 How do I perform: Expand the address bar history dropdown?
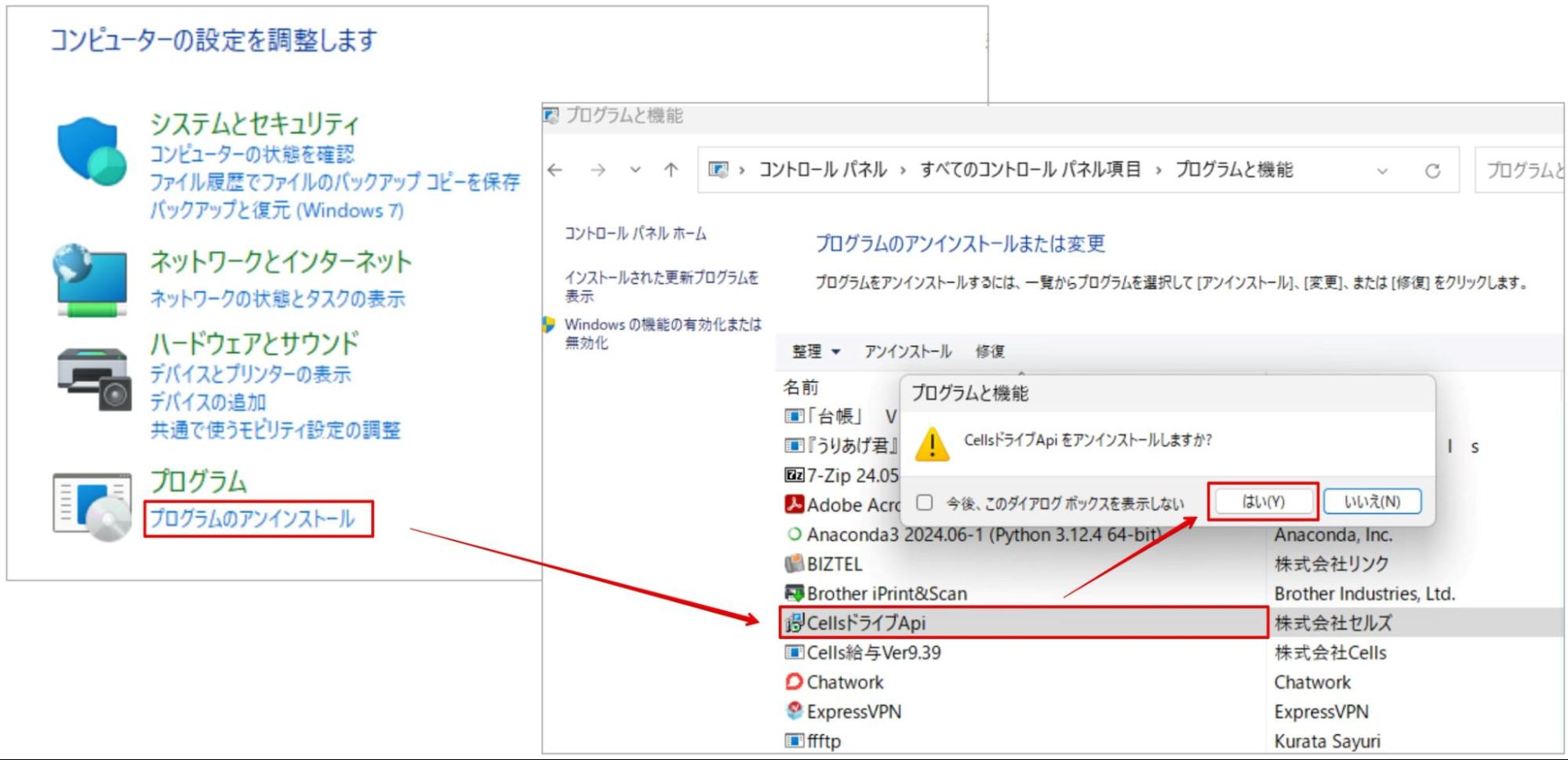(x=1382, y=170)
